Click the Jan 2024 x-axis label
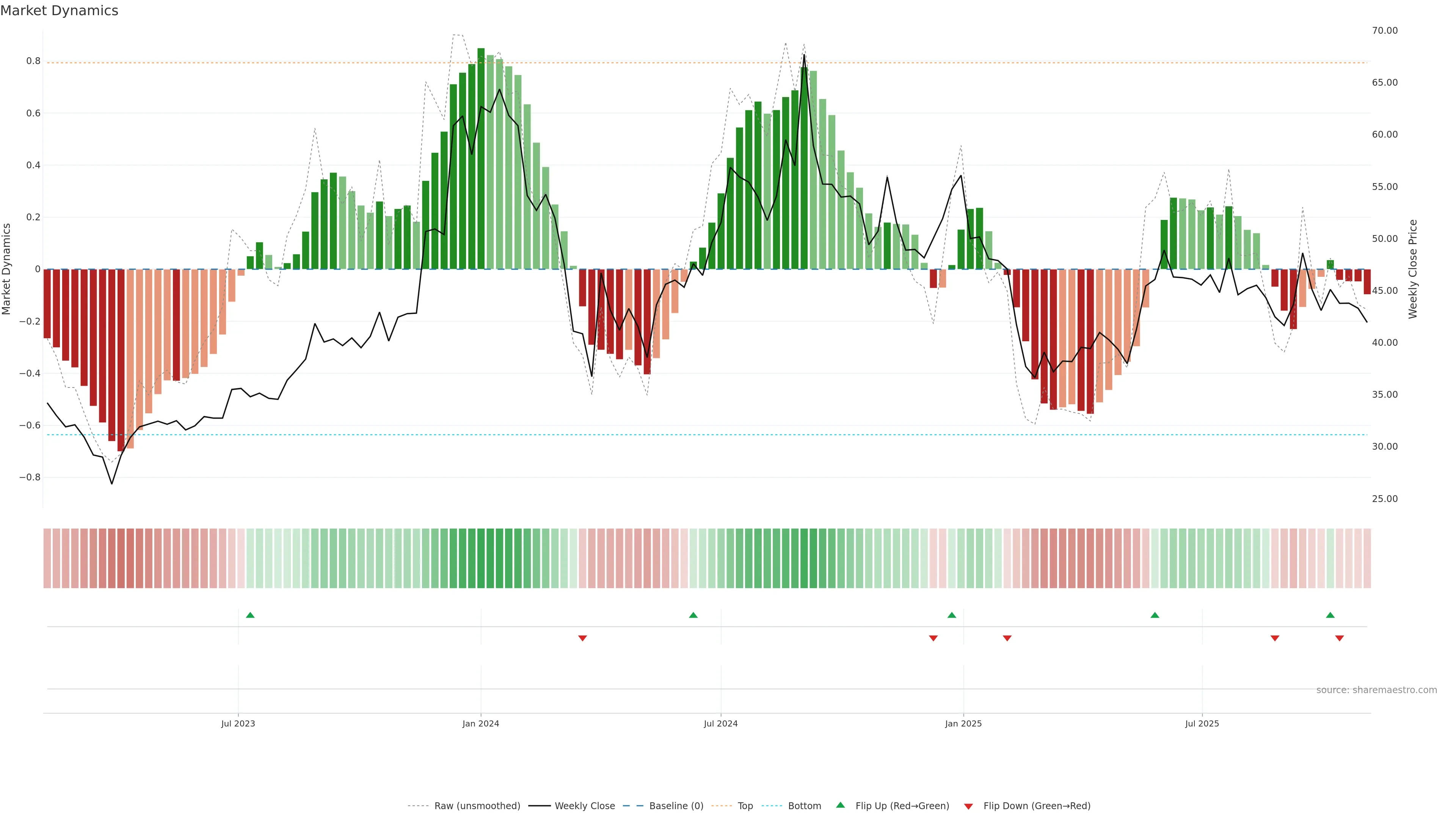The image size is (1456, 819). point(480,723)
